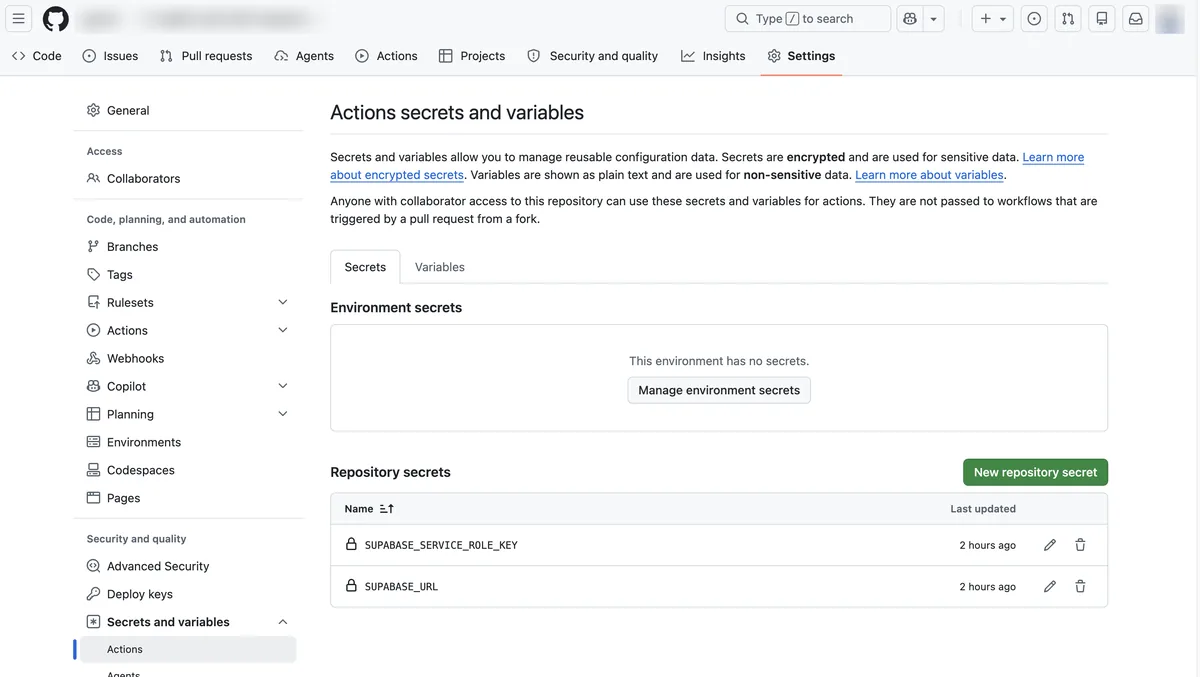Click Manage environment secrets button
The width and height of the screenshot is (1200, 677).
(719, 390)
